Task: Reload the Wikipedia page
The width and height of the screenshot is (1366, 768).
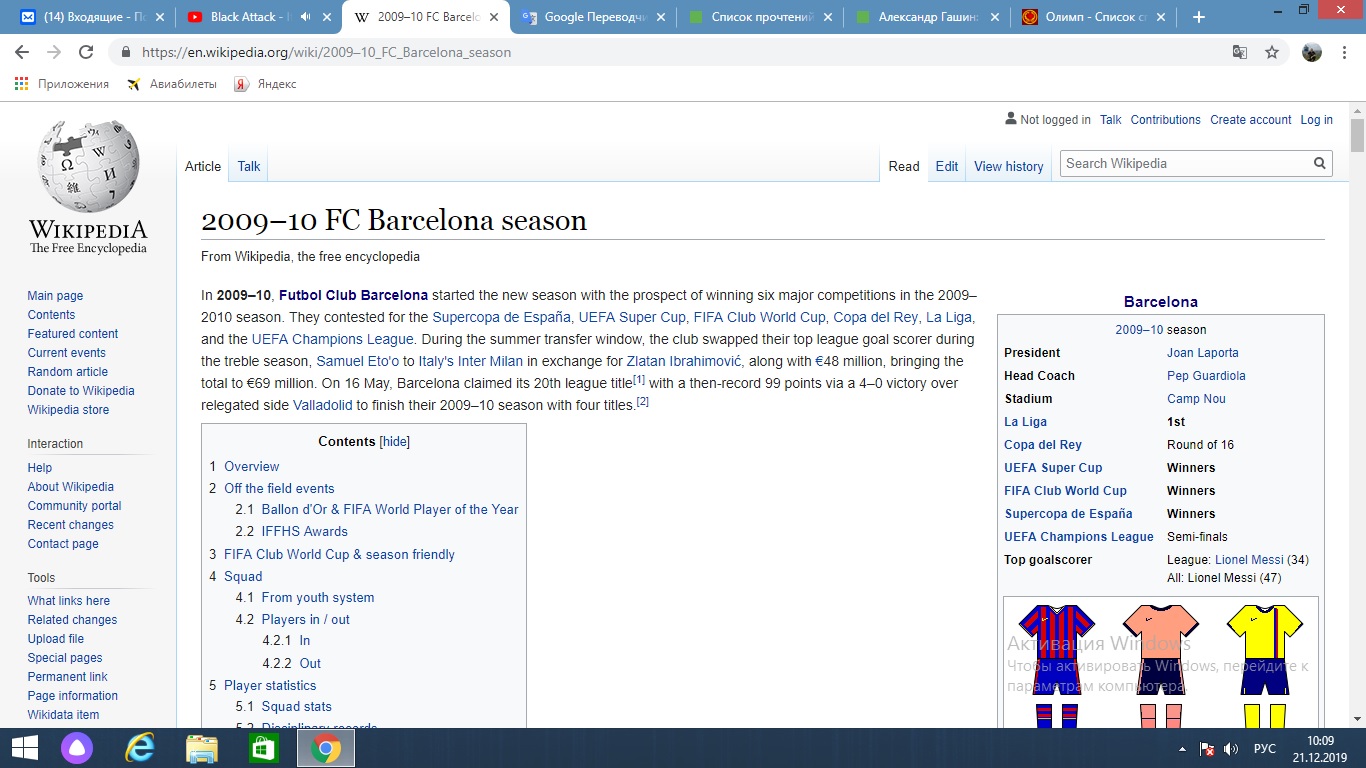Action: [x=86, y=52]
